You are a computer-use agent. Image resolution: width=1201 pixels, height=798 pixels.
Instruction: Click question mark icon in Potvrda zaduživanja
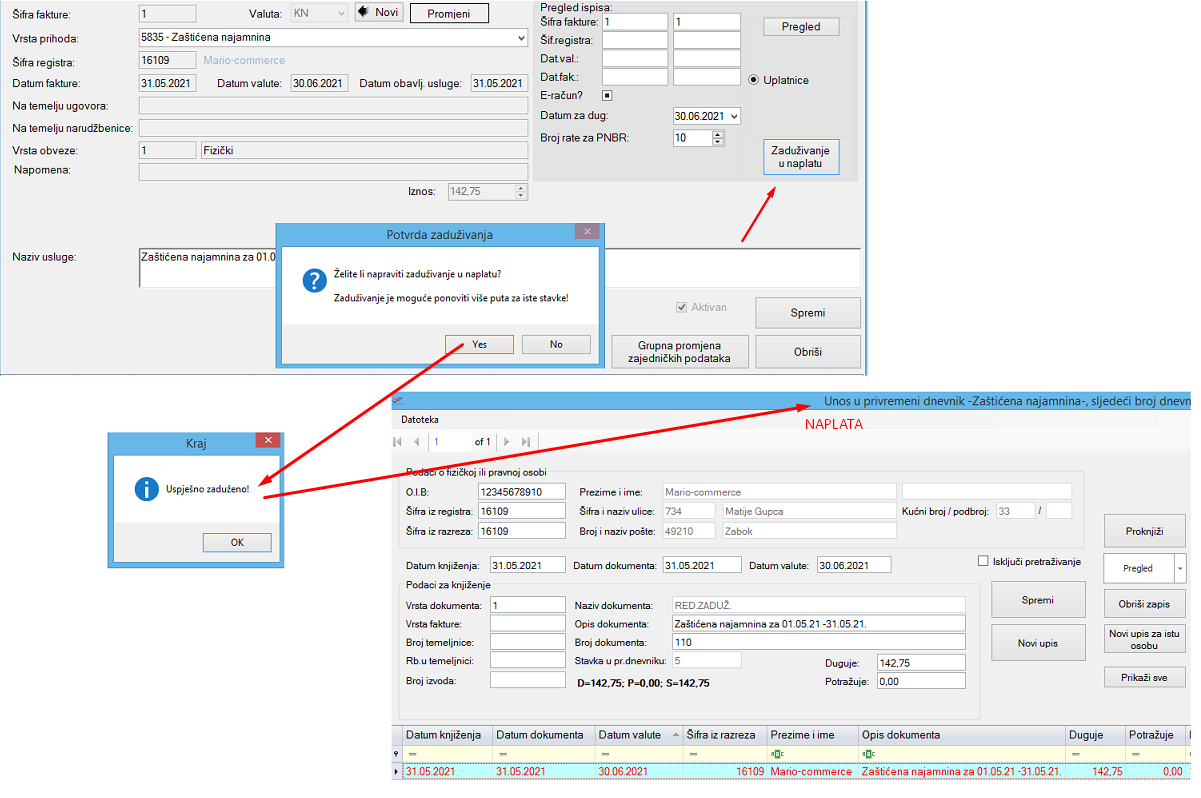(314, 281)
